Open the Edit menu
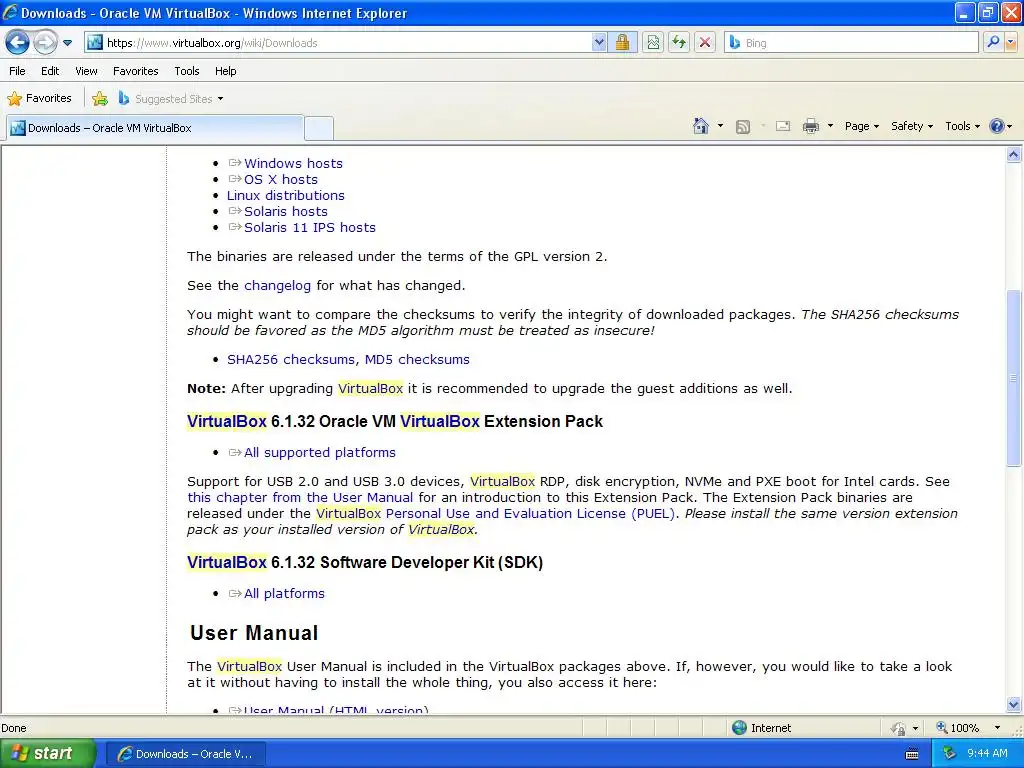 [x=50, y=71]
